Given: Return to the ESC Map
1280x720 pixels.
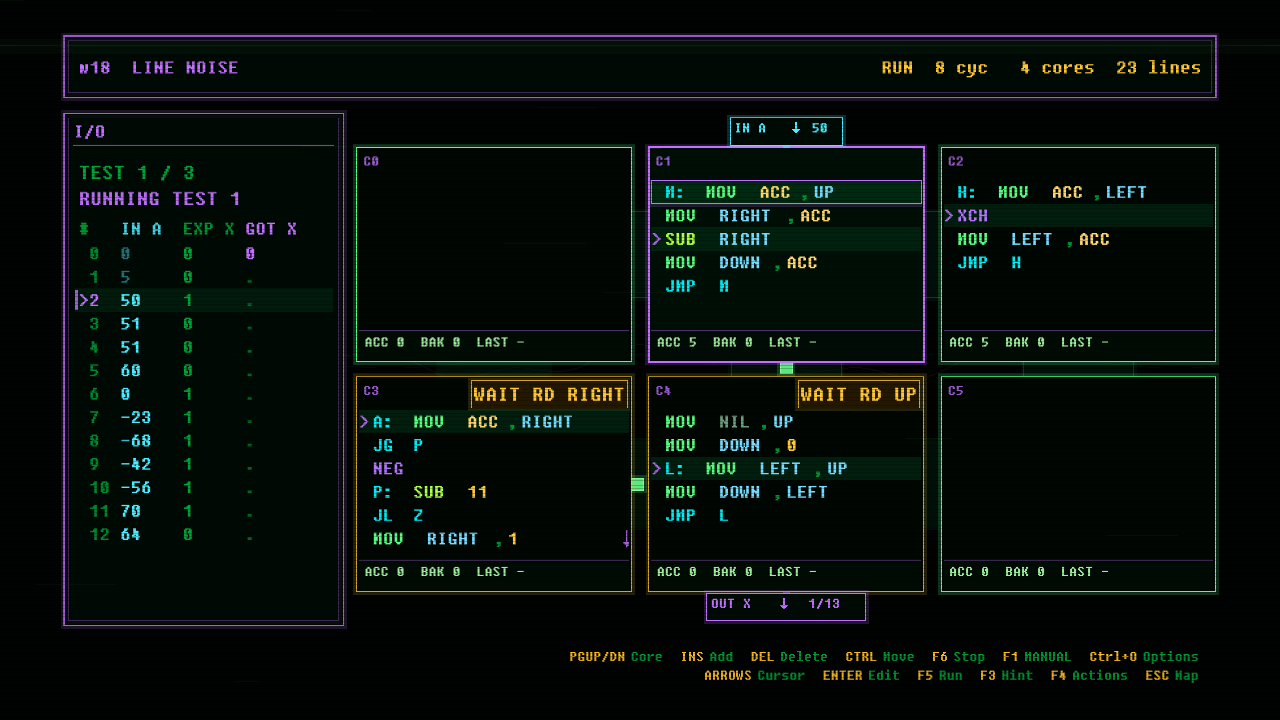Looking at the screenshot, I should (1172, 675).
